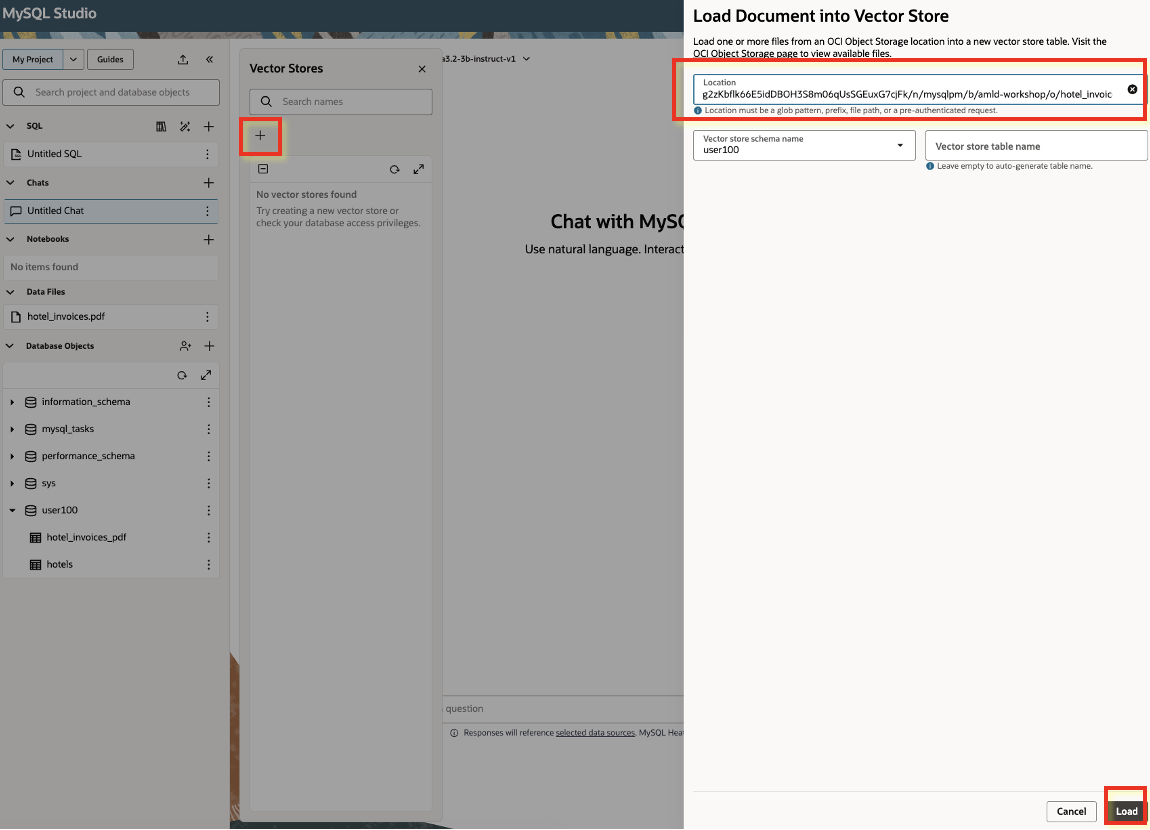The width and height of the screenshot is (1150, 830).
Task: Click the upload icon in sidebar header
Action: [x=183, y=59]
